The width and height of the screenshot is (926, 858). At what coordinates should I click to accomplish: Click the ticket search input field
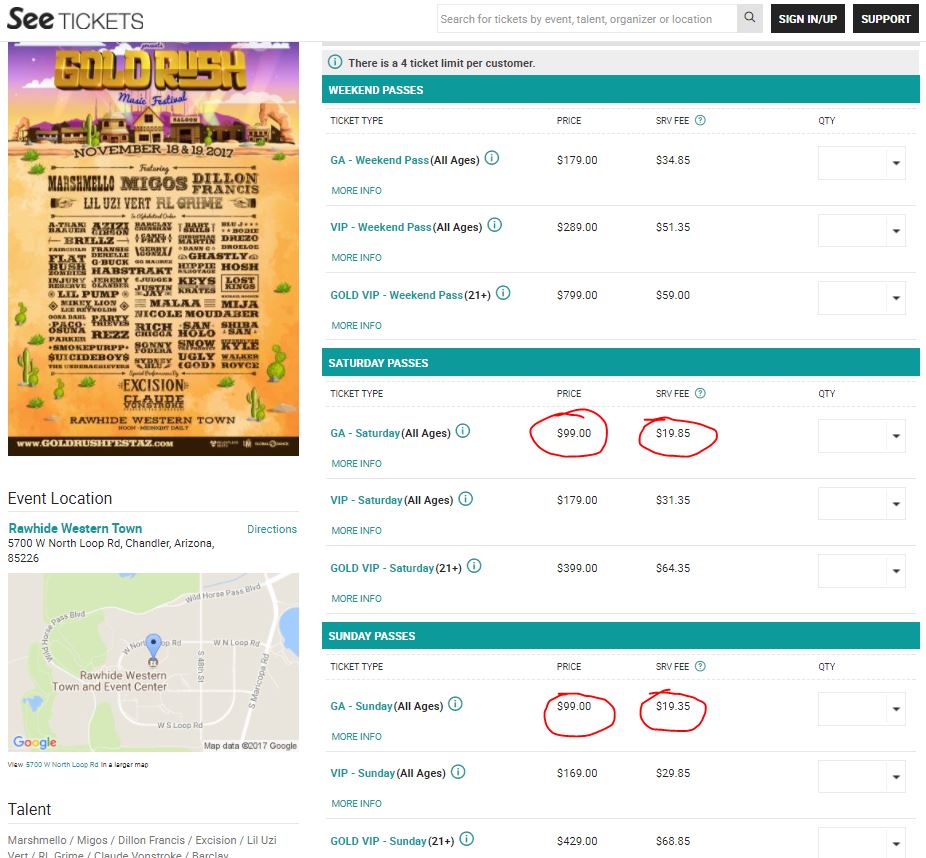[587, 19]
